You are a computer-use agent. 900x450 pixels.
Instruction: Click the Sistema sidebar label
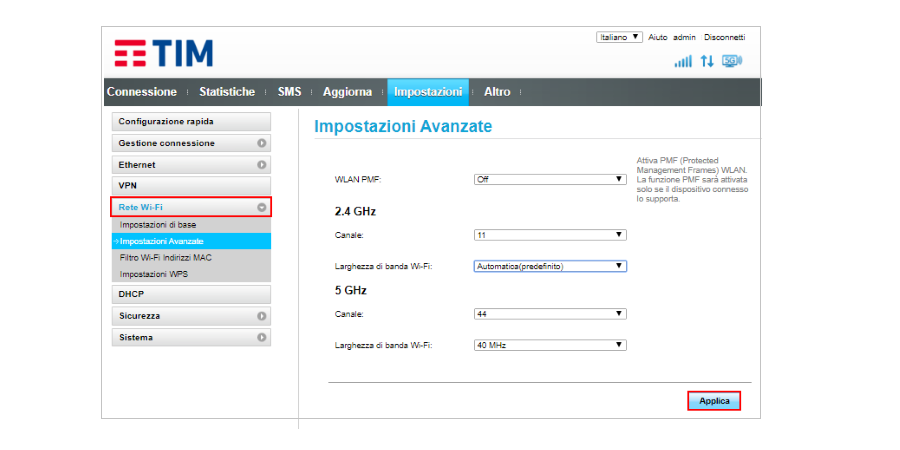pos(136,338)
